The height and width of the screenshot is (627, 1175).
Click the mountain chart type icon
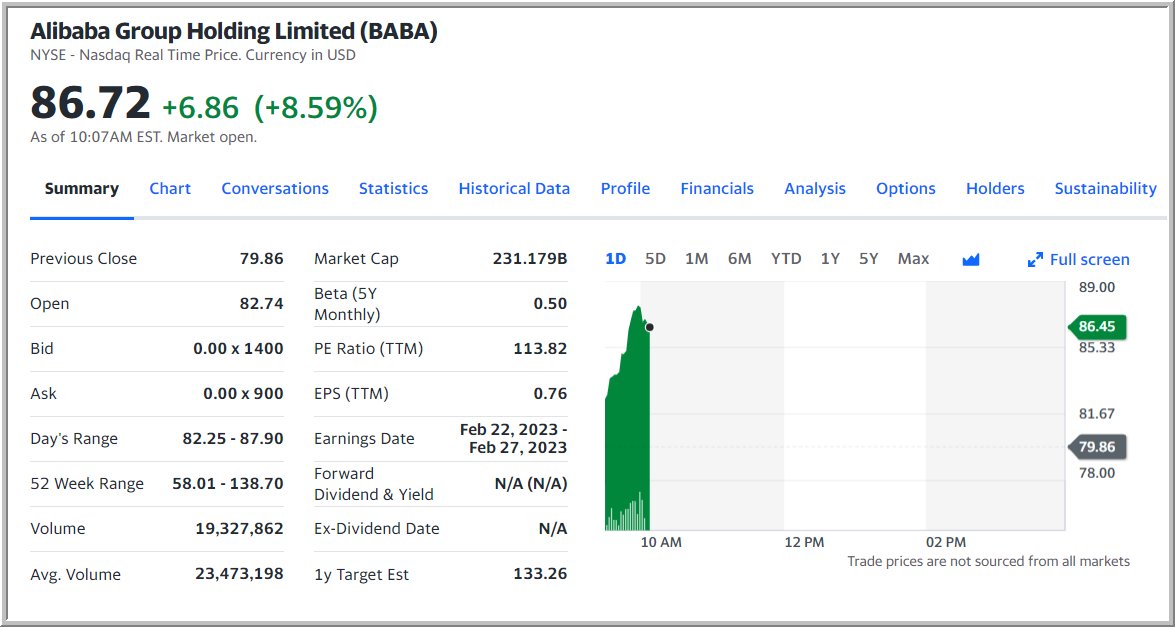[970, 260]
